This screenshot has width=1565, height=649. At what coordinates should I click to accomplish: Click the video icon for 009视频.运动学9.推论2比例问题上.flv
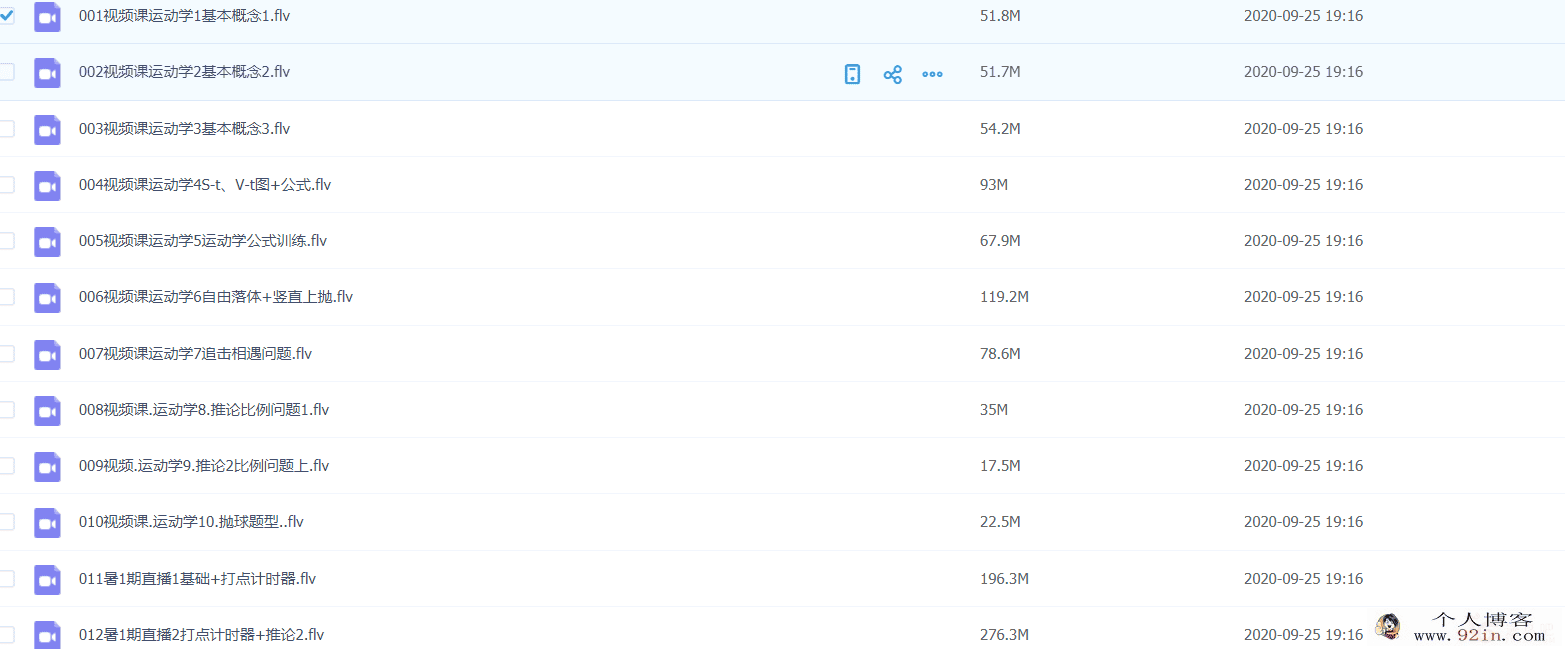coord(47,466)
